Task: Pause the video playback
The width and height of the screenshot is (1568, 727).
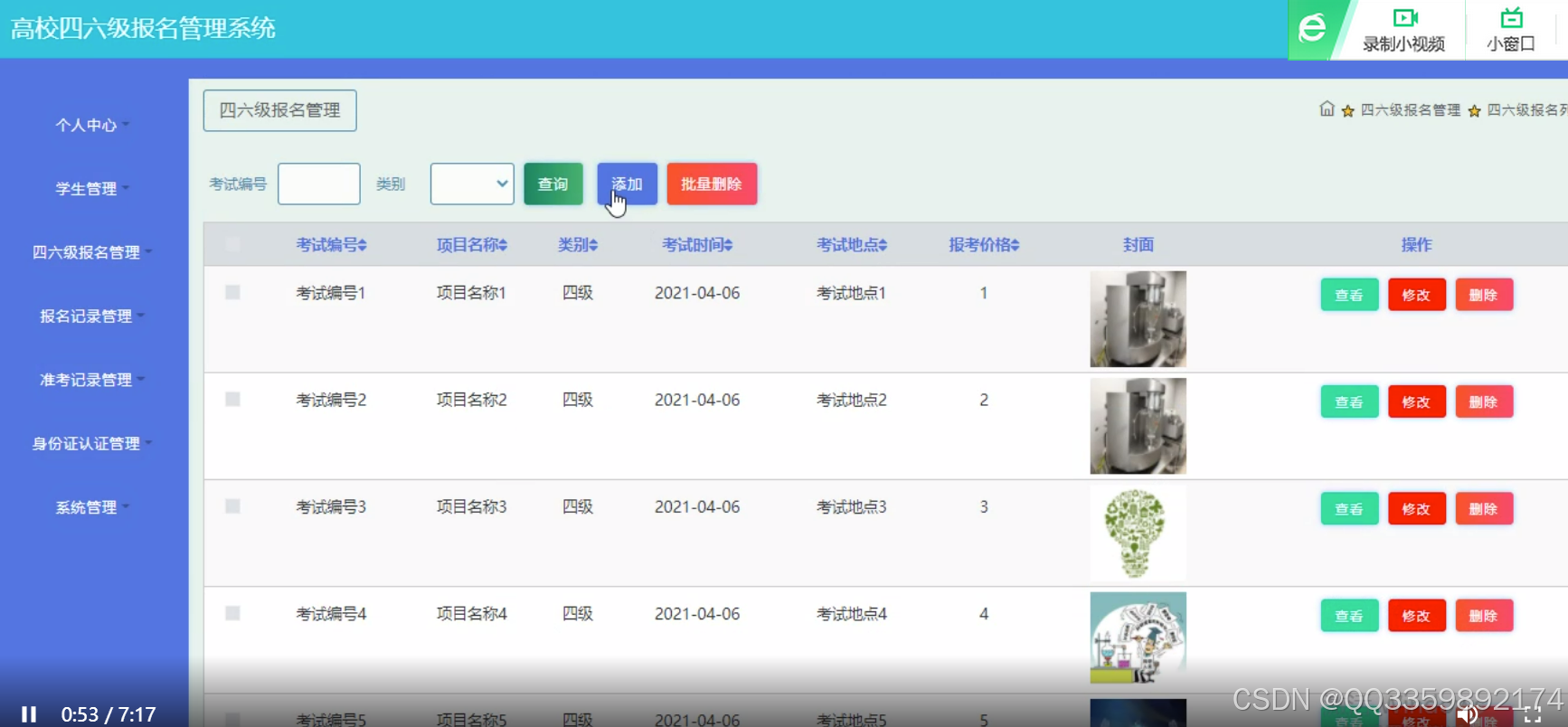Action: tap(29, 714)
